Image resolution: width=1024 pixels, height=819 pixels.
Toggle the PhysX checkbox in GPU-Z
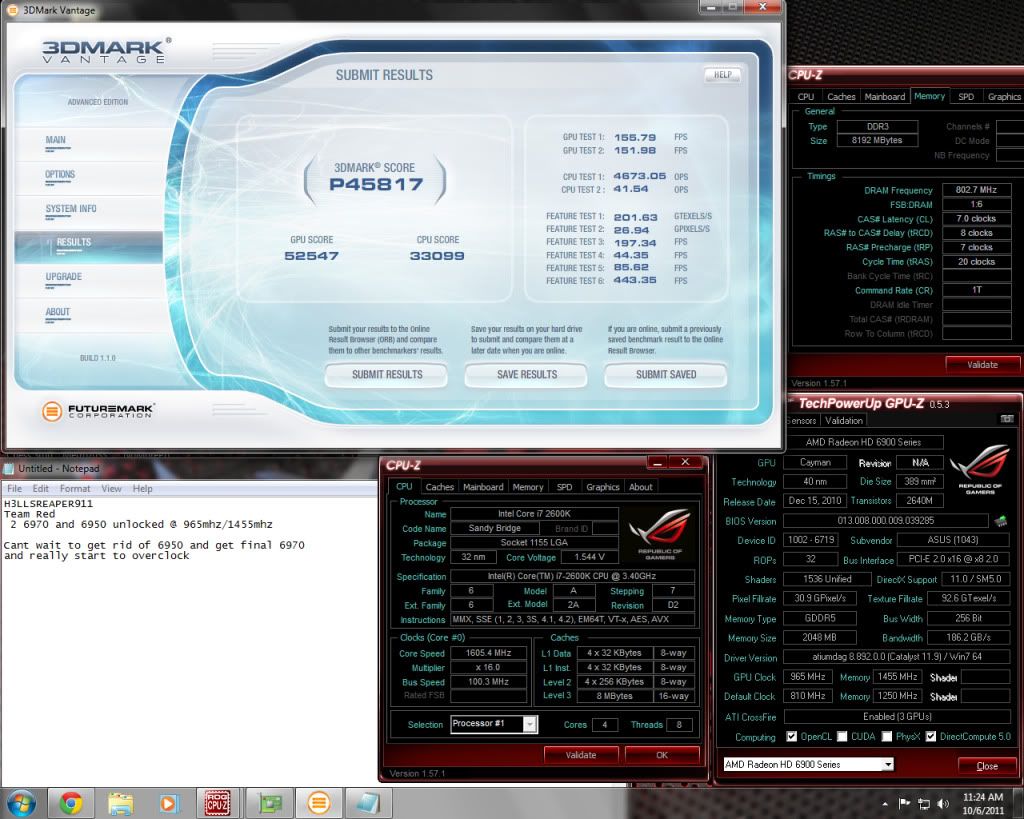(887, 737)
